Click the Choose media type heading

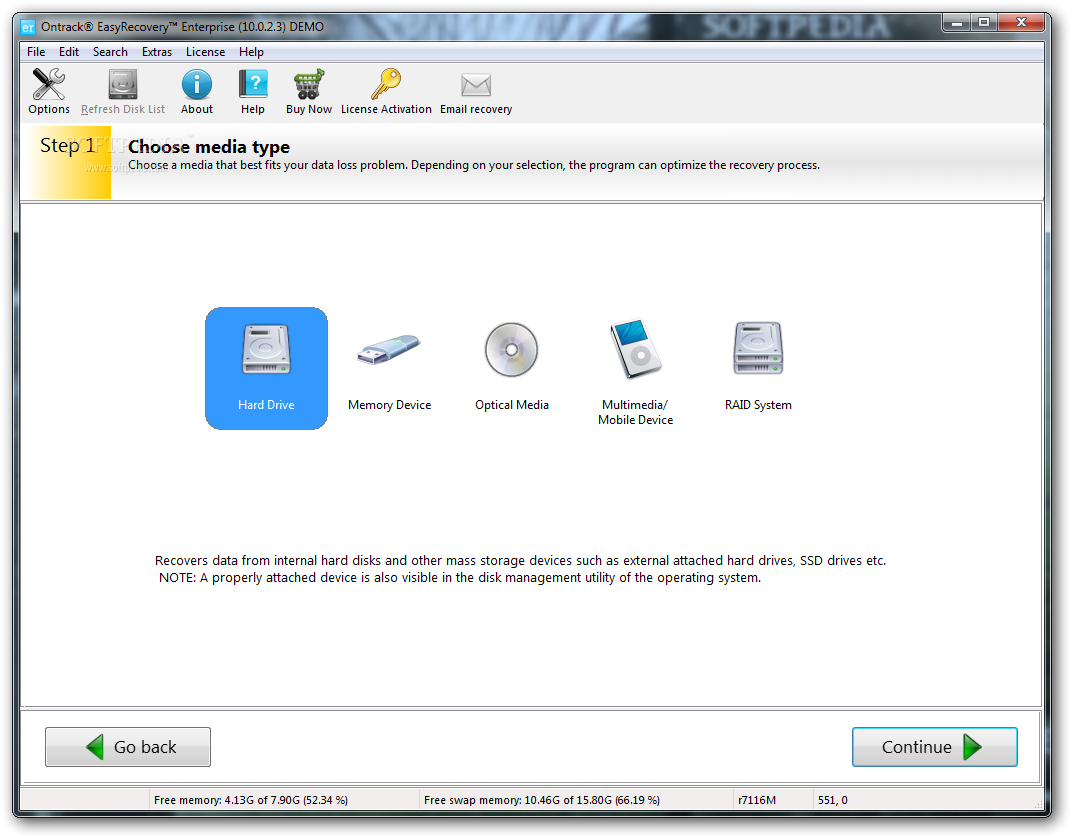click(x=209, y=147)
